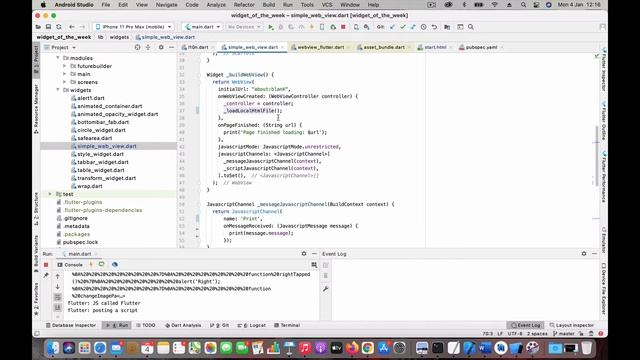This screenshot has width=640, height=360.
Task: Stop the app using red toolbar square
Action: click(343, 27)
